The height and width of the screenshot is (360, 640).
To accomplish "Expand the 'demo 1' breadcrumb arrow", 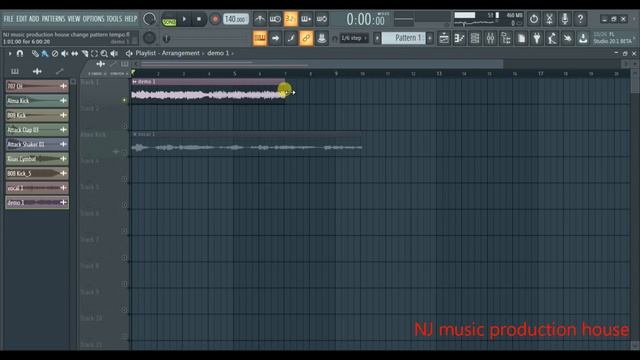I will pos(233,53).
